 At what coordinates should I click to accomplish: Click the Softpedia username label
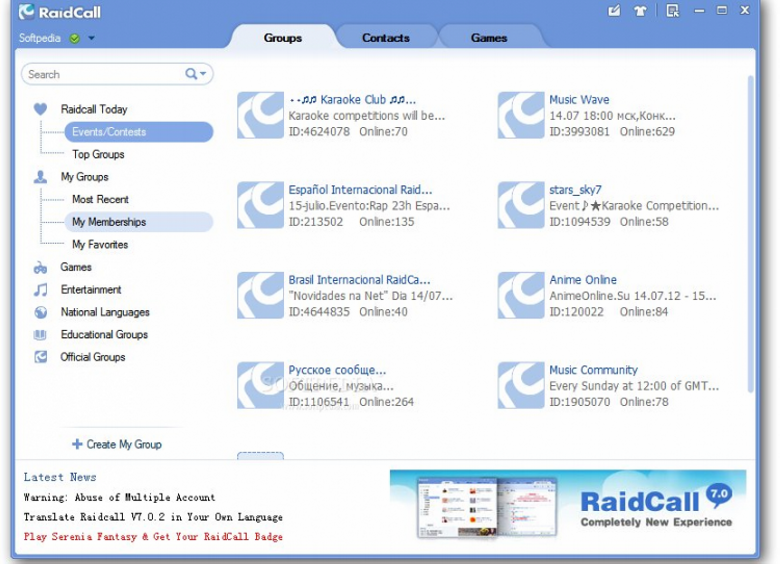[39, 38]
